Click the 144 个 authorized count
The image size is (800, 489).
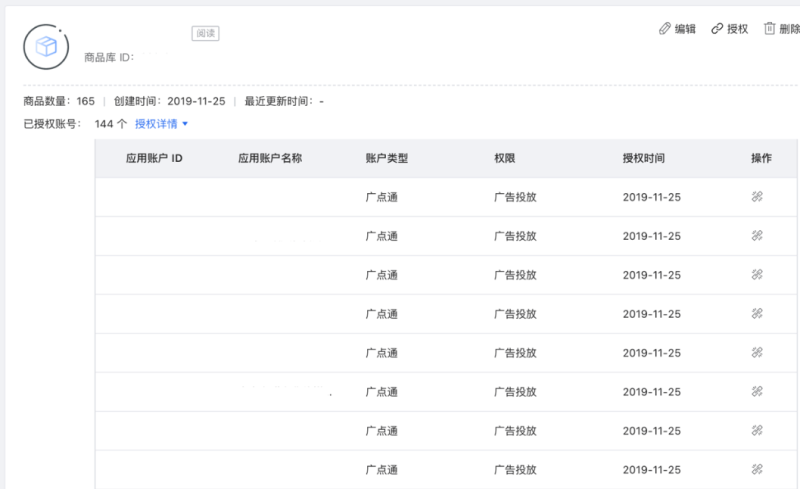(111, 124)
